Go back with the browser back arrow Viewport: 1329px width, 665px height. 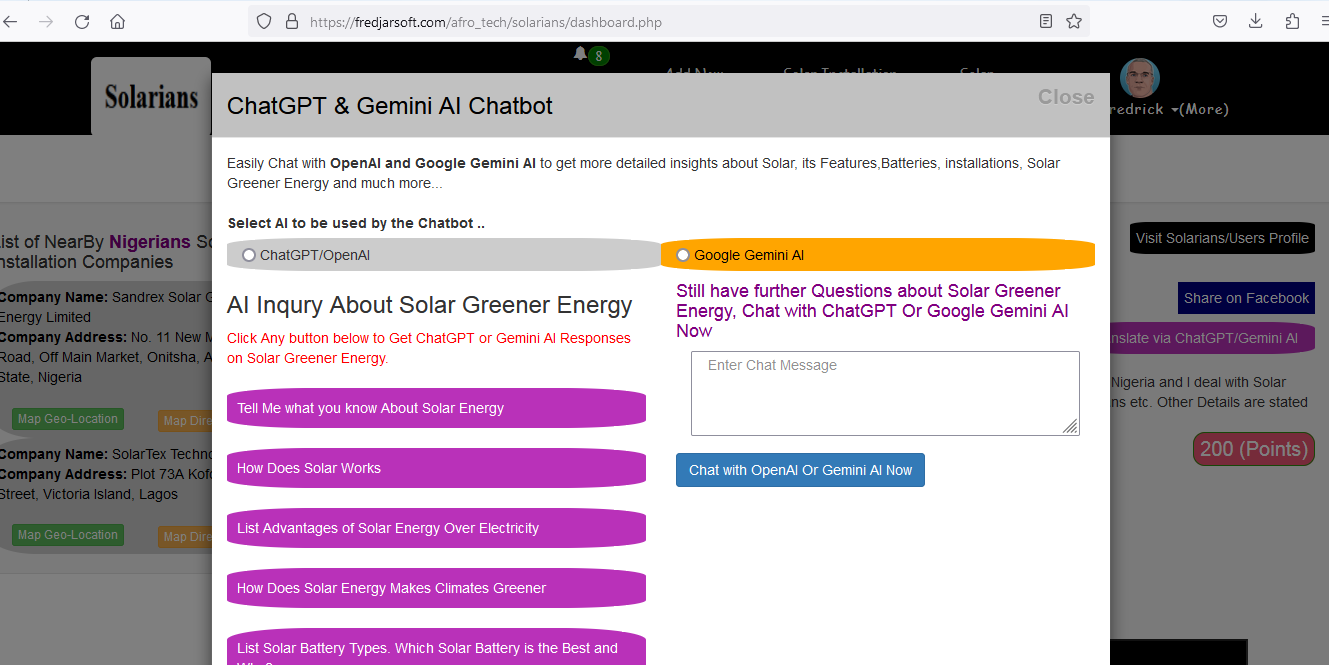click(x=10, y=21)
